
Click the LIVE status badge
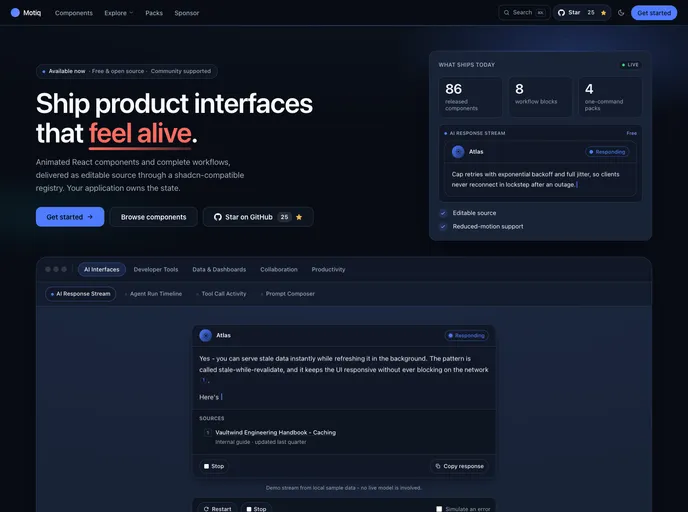tap(630, 64)
